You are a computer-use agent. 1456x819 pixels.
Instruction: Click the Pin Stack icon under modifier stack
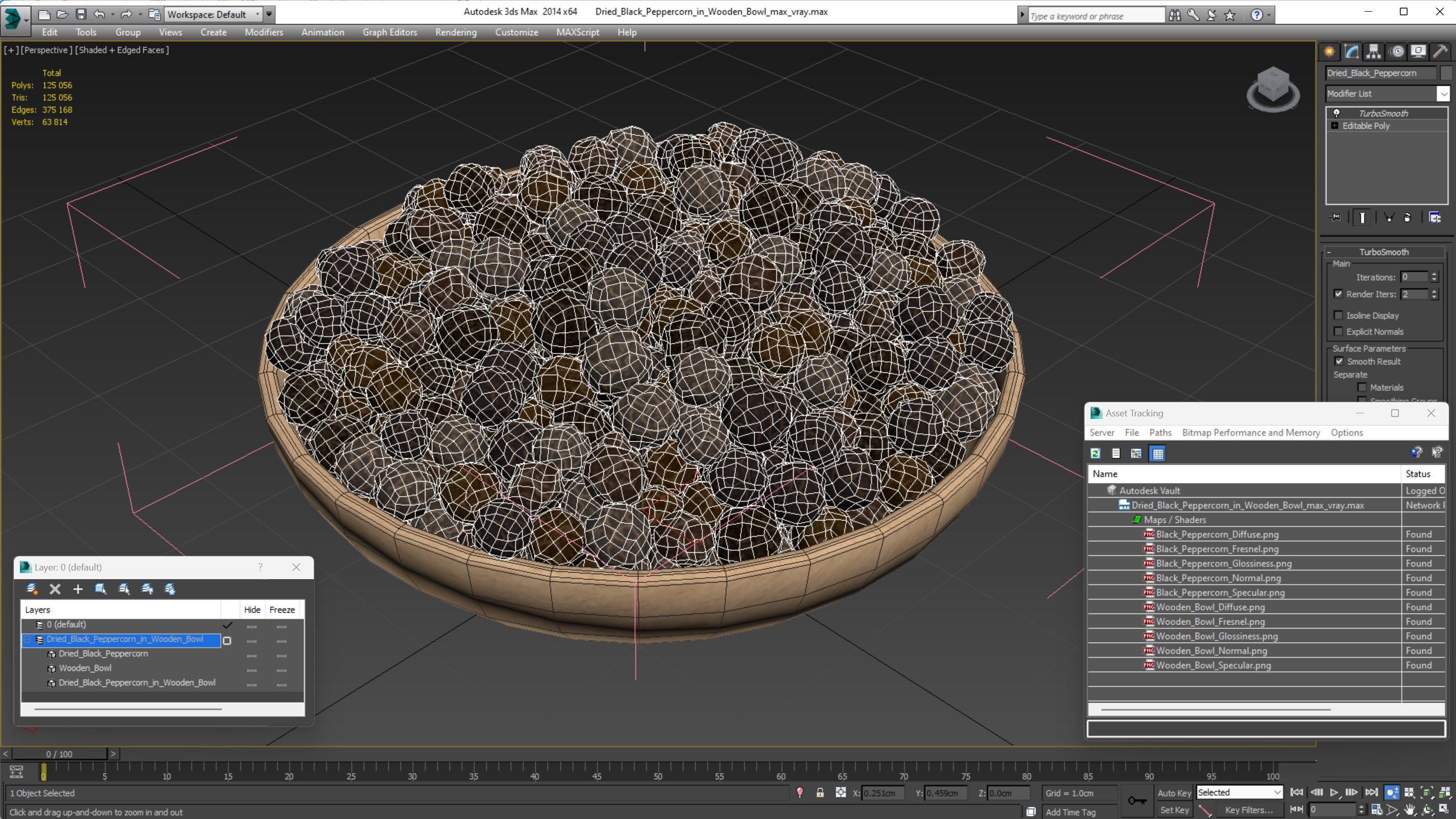point(1335,217)
